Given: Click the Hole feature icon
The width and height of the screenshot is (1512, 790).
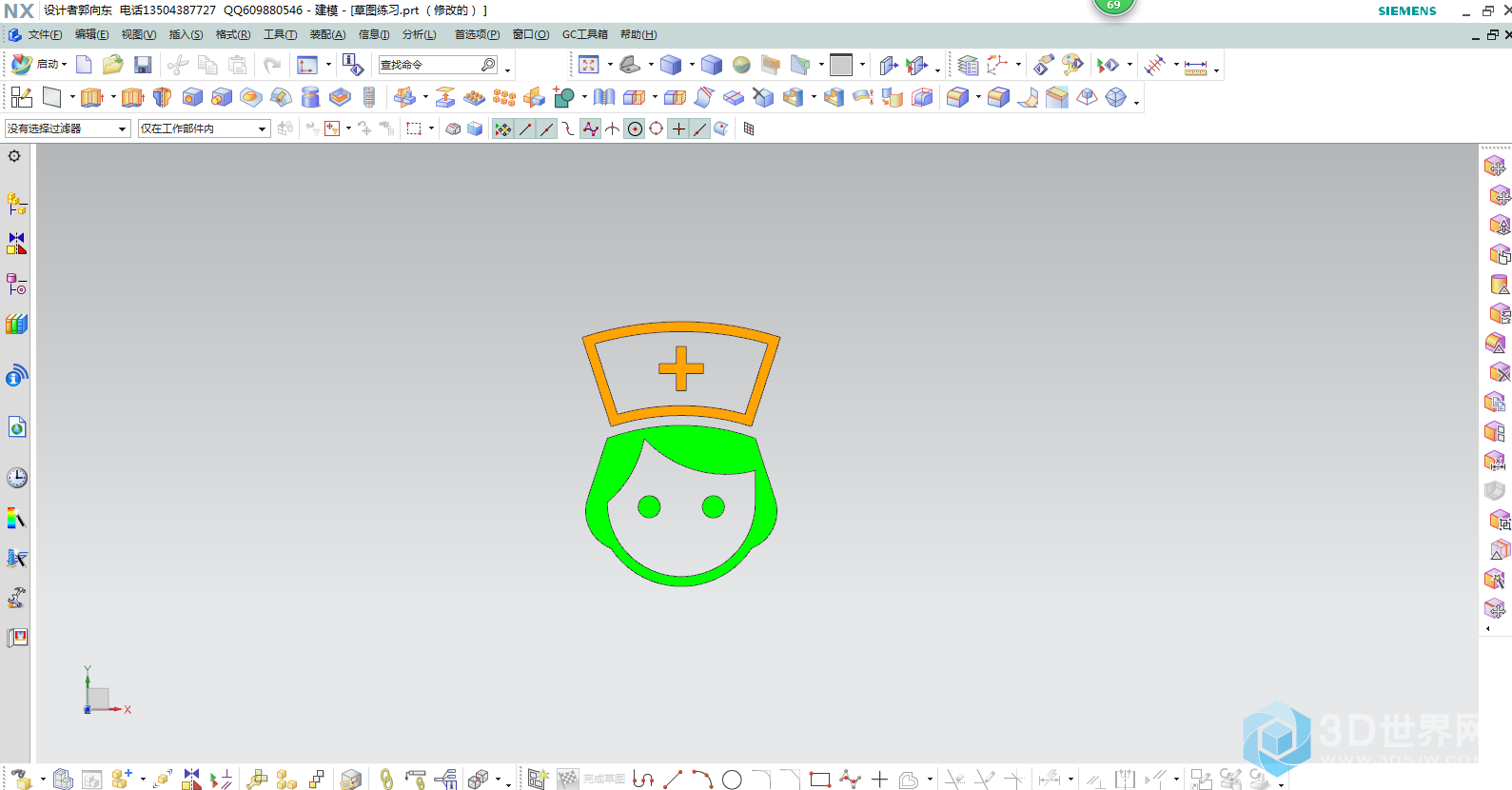Looking at the screenshot, I should pos(192,97).
